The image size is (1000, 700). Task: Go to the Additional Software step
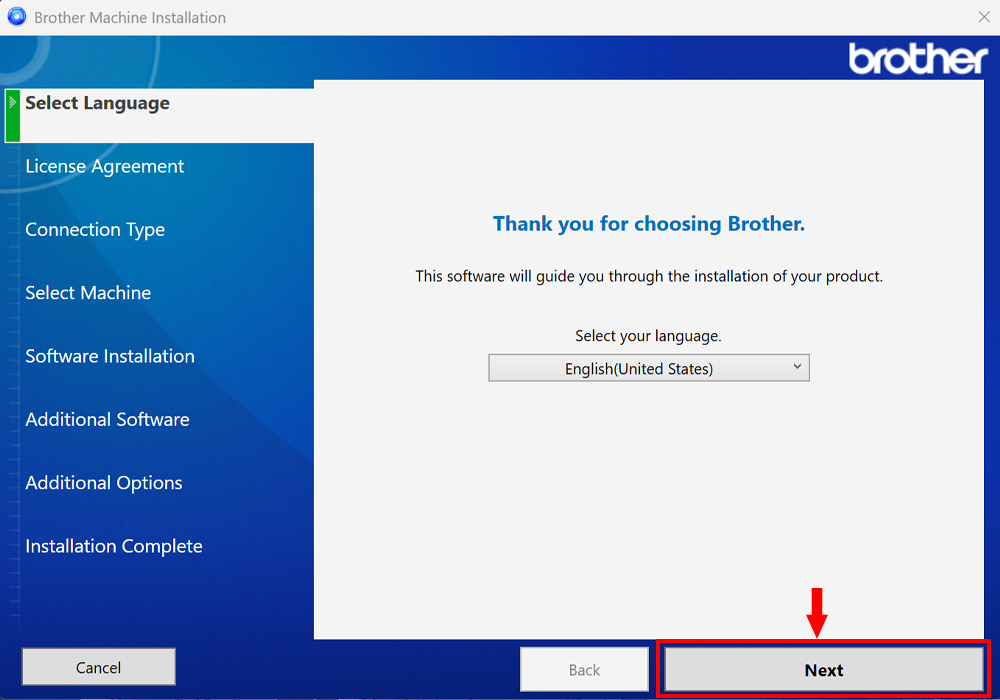click(107, 419)
